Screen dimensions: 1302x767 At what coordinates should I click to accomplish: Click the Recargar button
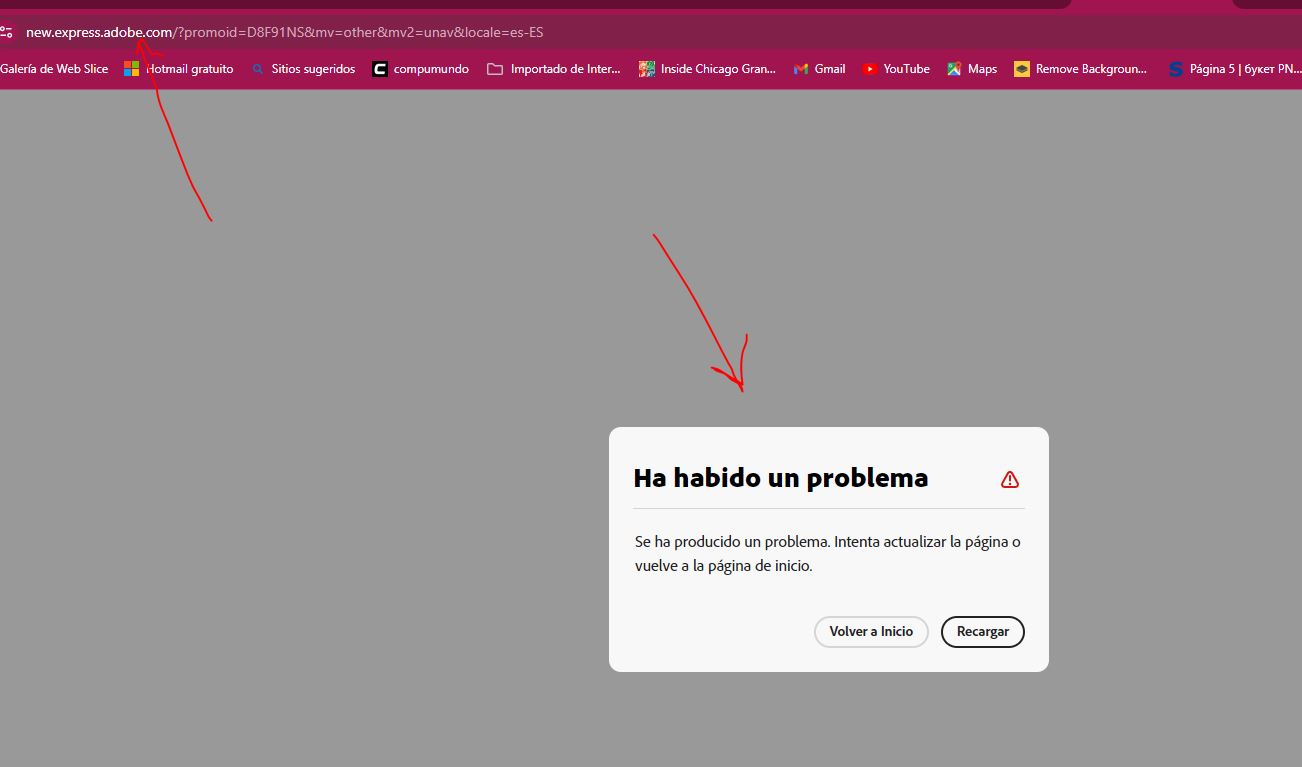coord(982,631)
